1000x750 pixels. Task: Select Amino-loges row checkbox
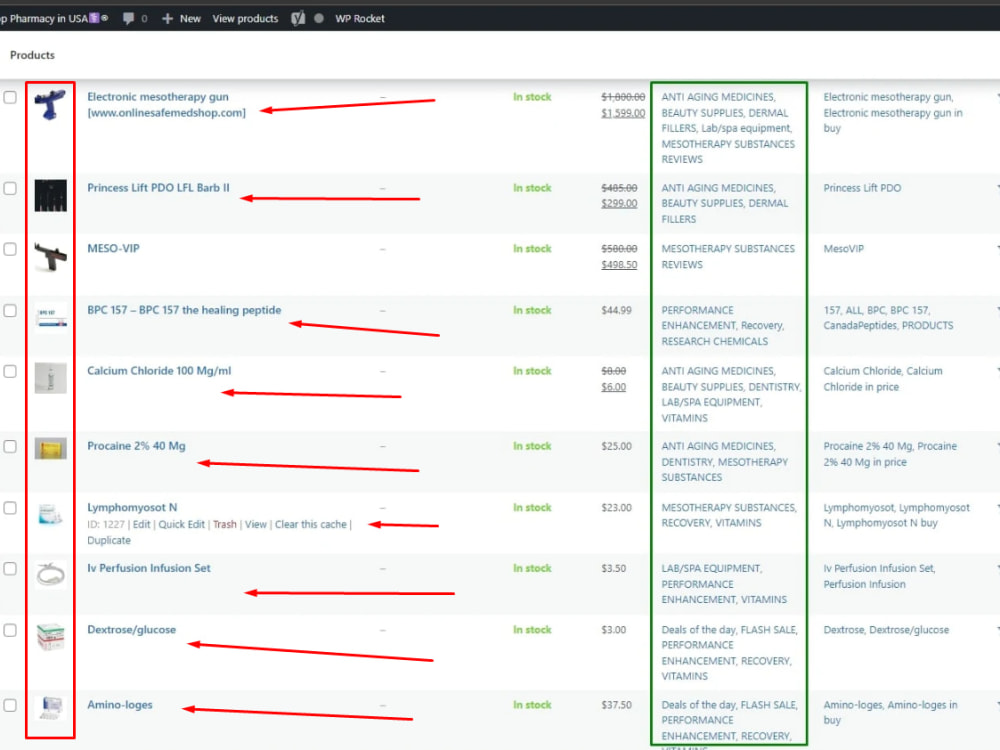[10, 705]
